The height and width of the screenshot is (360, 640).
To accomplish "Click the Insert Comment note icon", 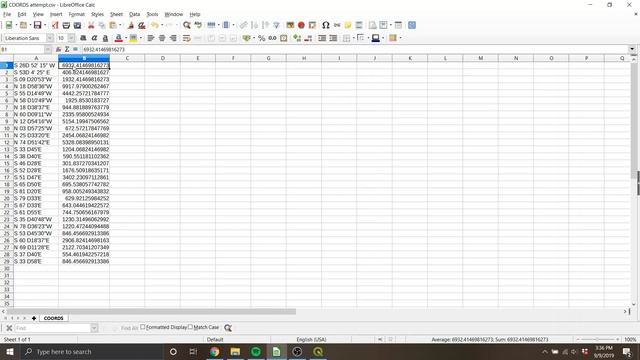I will (348, 25).
